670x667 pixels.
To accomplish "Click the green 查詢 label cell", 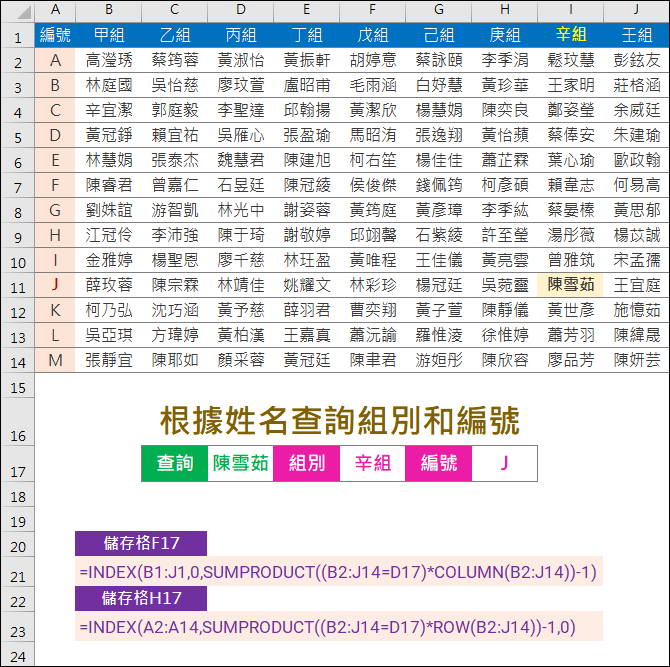I will (175, 464).
